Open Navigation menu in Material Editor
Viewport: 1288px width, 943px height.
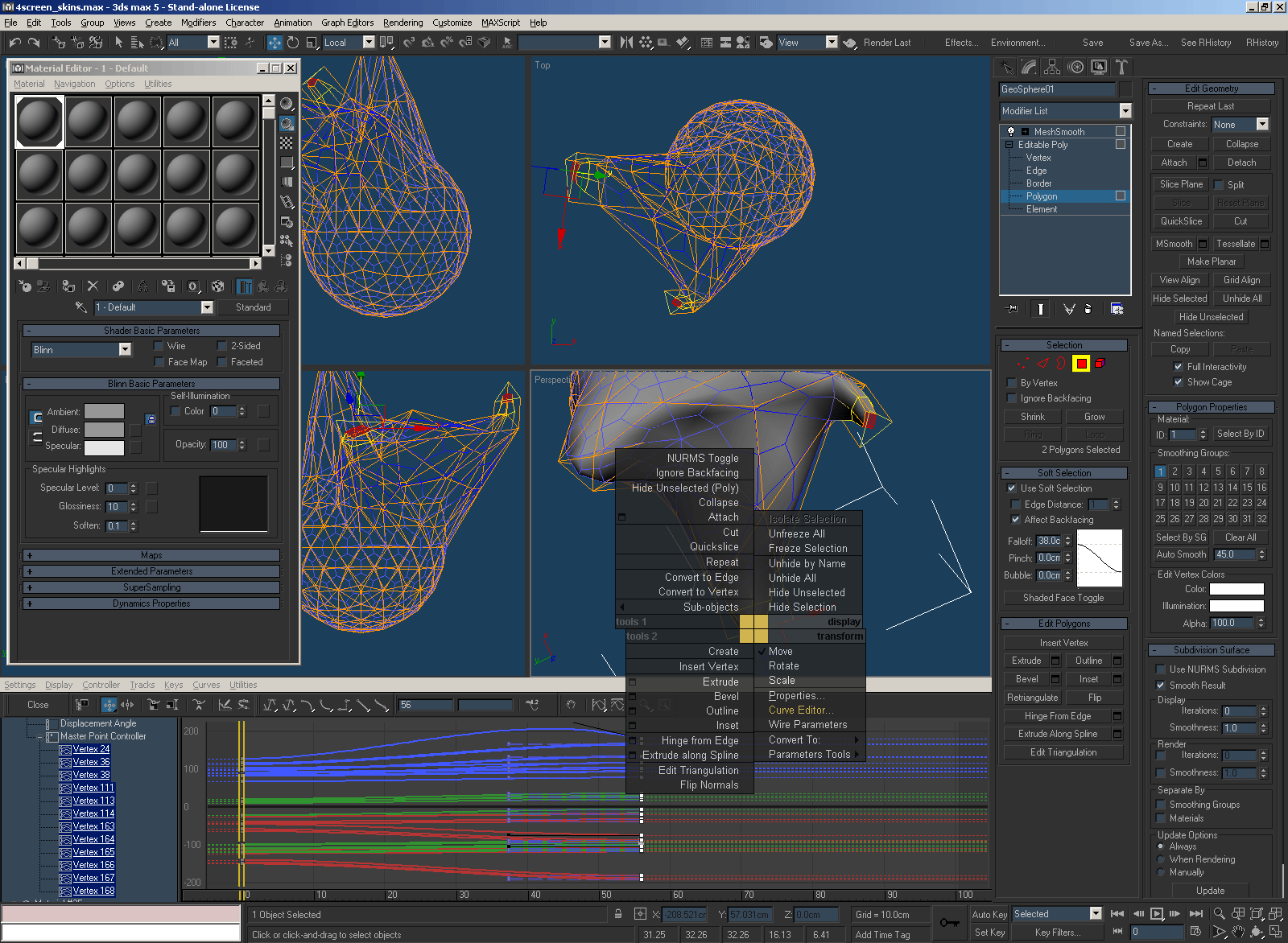(74, 84)
